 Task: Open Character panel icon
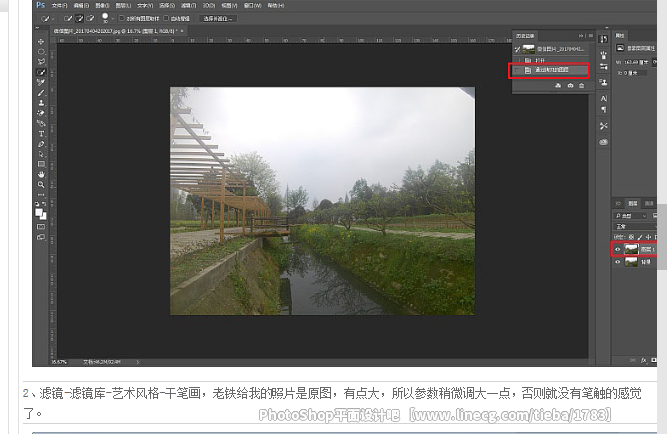pyautogui.click(x=603, y=98)
